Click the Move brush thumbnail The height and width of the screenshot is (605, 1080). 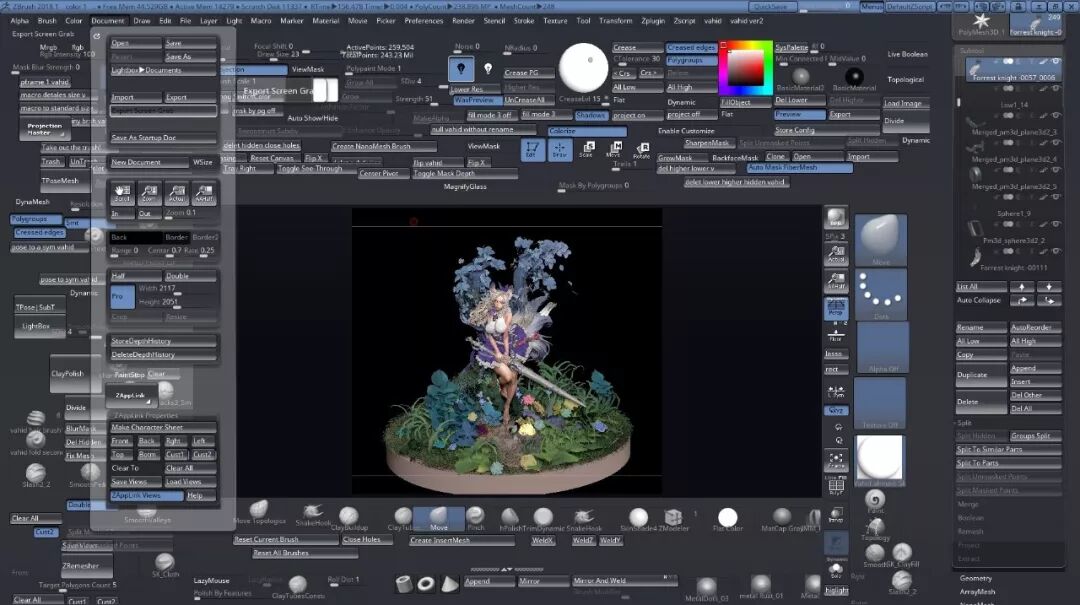[880, 239]
